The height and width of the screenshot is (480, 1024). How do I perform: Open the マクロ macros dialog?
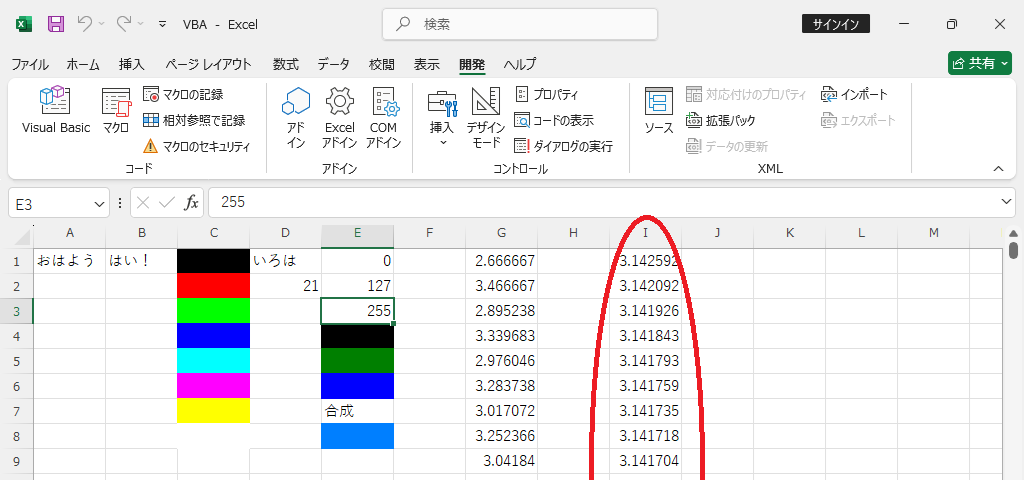click(116, 110)
